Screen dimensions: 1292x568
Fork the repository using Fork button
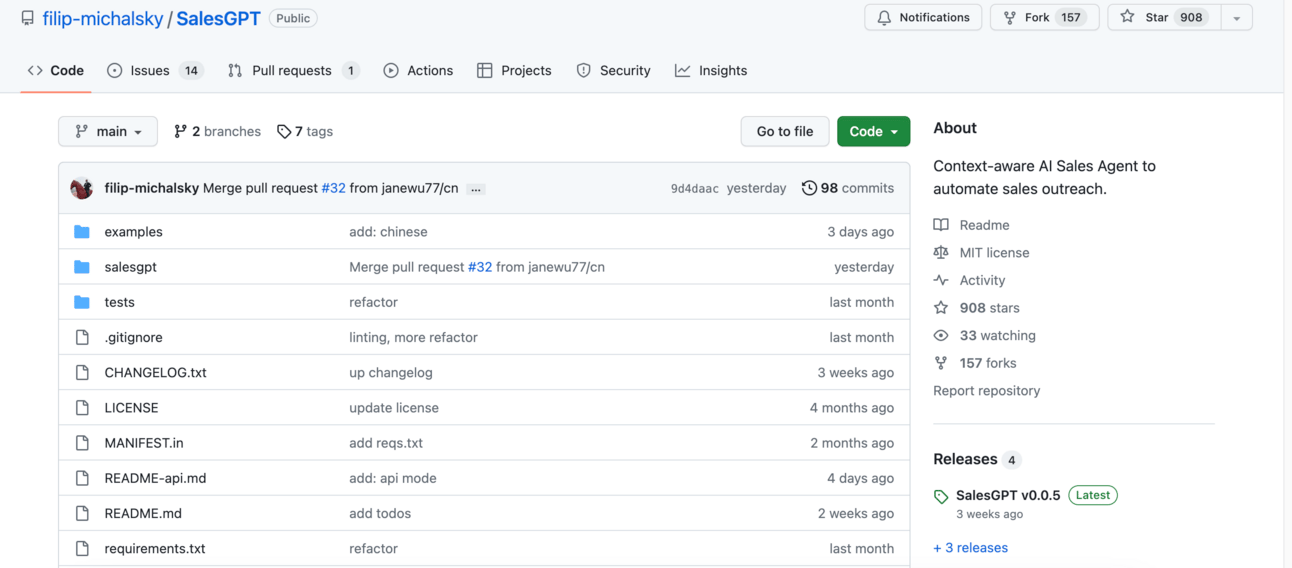pyautogui.click(x=1036, y=18)
